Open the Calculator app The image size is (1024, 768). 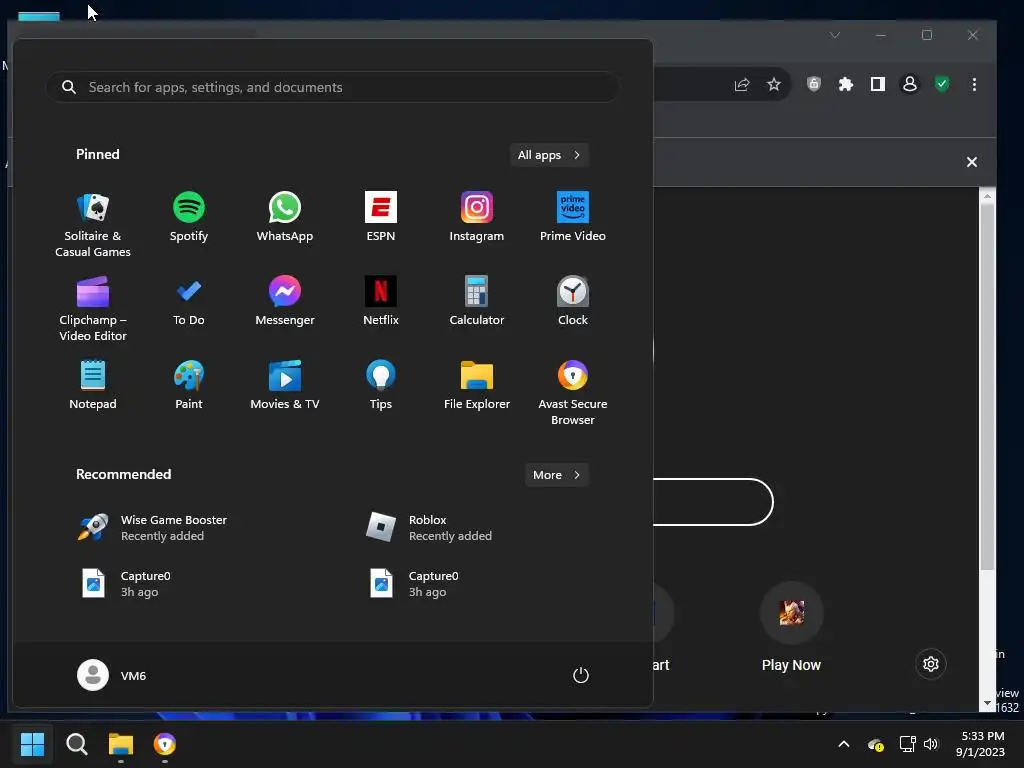point(477,301)
